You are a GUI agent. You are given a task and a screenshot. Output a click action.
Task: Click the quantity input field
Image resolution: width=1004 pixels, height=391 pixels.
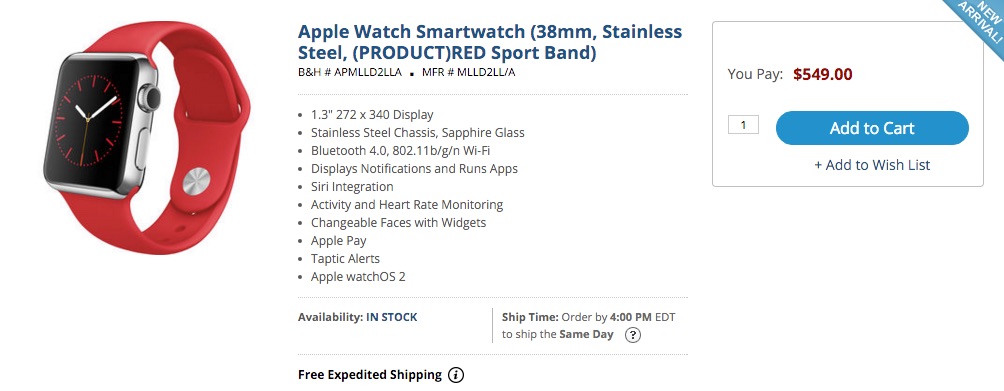[x=743, y=125]
